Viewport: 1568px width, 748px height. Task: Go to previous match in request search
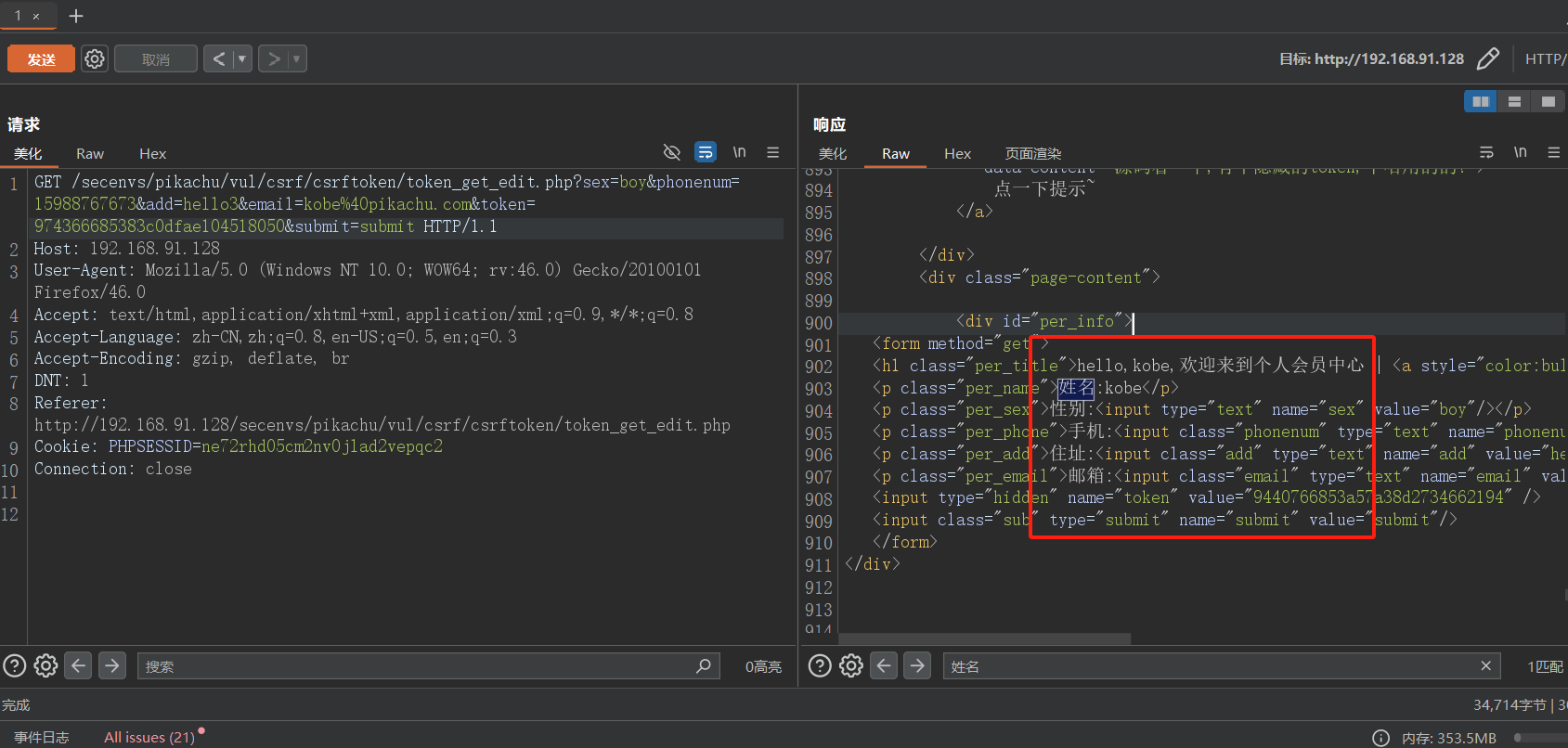point(79,665)
